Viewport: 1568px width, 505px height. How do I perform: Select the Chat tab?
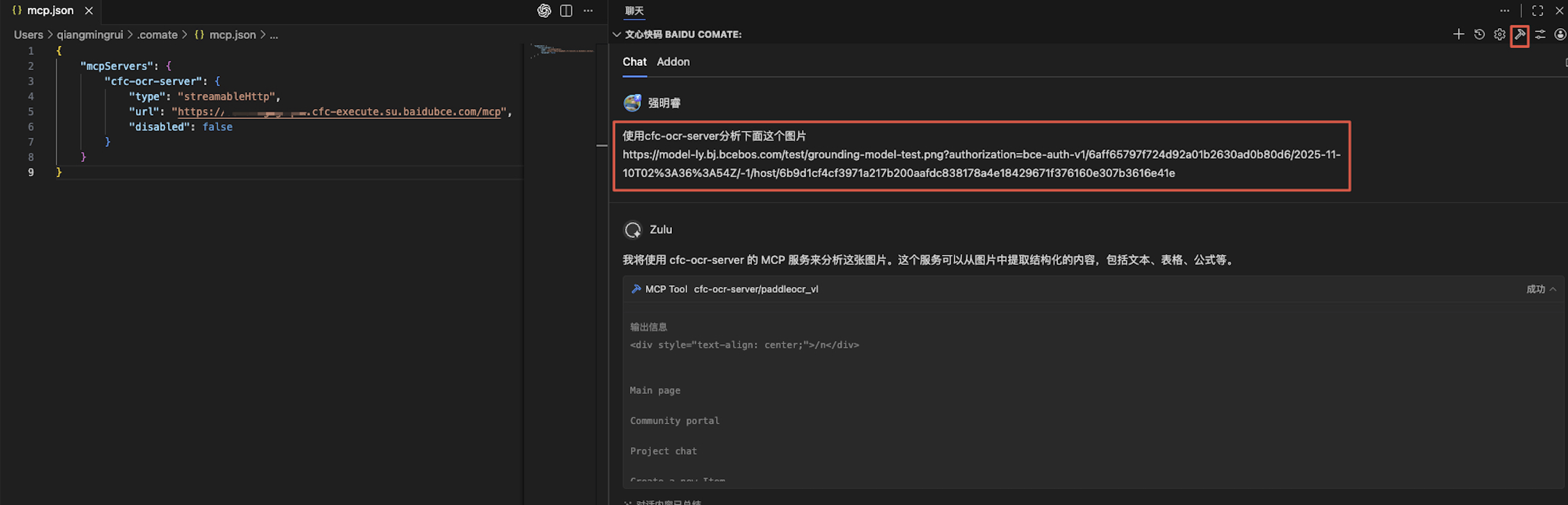pos(634,62)
